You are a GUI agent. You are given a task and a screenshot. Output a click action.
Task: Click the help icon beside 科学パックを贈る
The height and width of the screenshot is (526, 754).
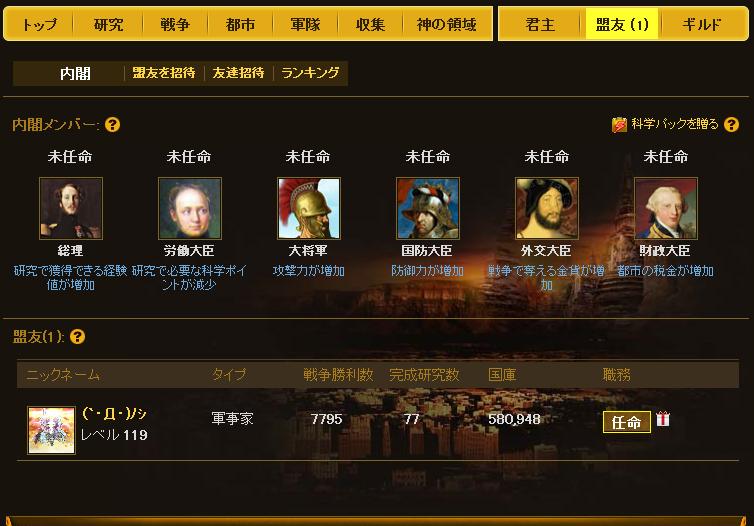tap(731, 125)
